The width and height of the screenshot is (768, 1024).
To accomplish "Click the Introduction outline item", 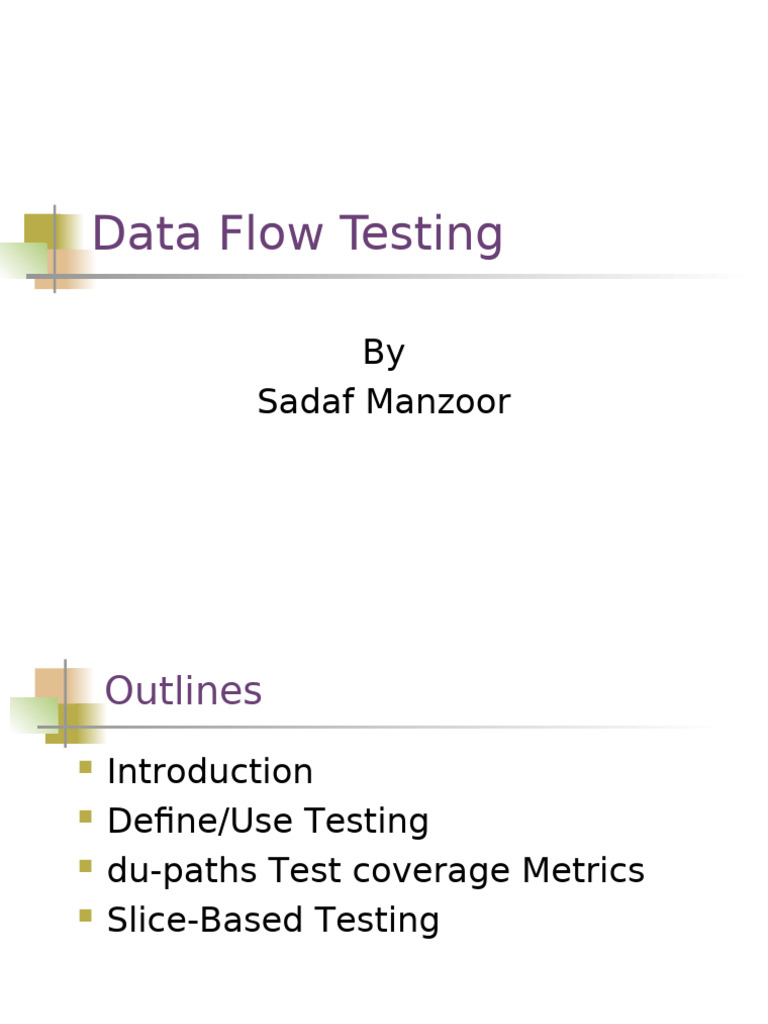I will pyautogui.click(x=210, y=772).
